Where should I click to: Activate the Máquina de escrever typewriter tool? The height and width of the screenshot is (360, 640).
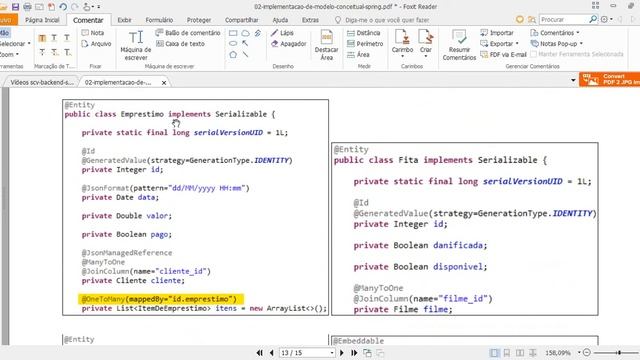tap(136, 46)
